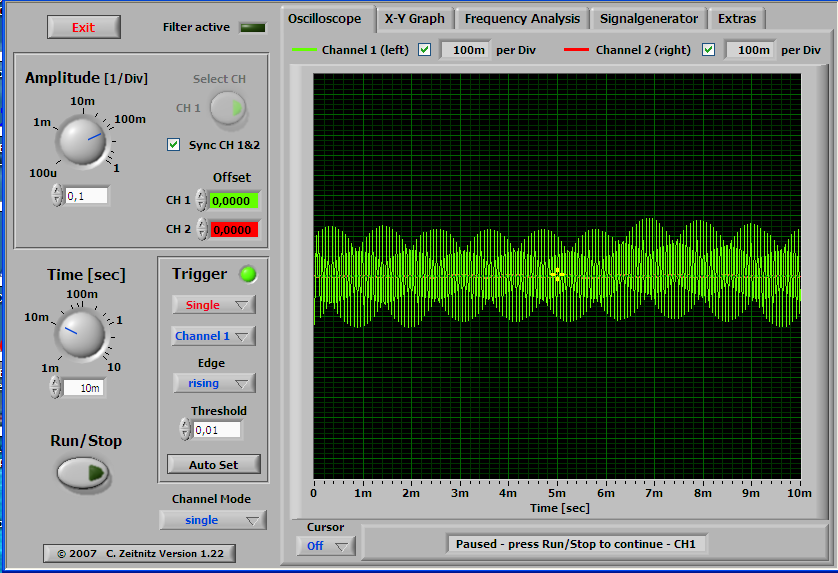Uncheck the Channel 2 (right) visibility checkbox

click(709, 50)
